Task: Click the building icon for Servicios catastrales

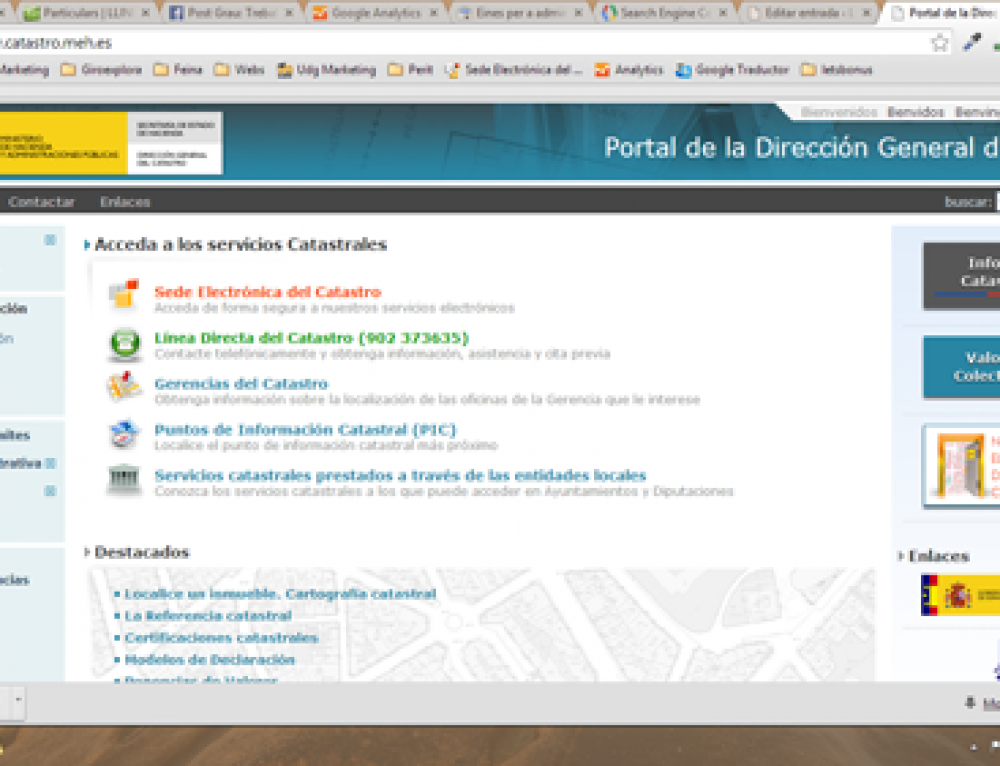Action: (124, 480)
